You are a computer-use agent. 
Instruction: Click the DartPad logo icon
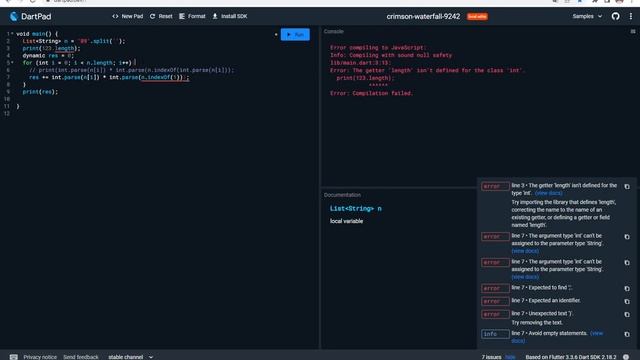click(x=14, y=16)
